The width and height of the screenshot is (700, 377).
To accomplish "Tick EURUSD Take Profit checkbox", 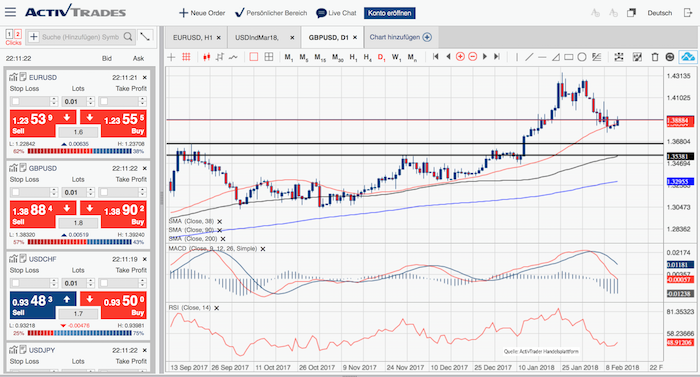I will pyautogui.click(x=104, y=101).
